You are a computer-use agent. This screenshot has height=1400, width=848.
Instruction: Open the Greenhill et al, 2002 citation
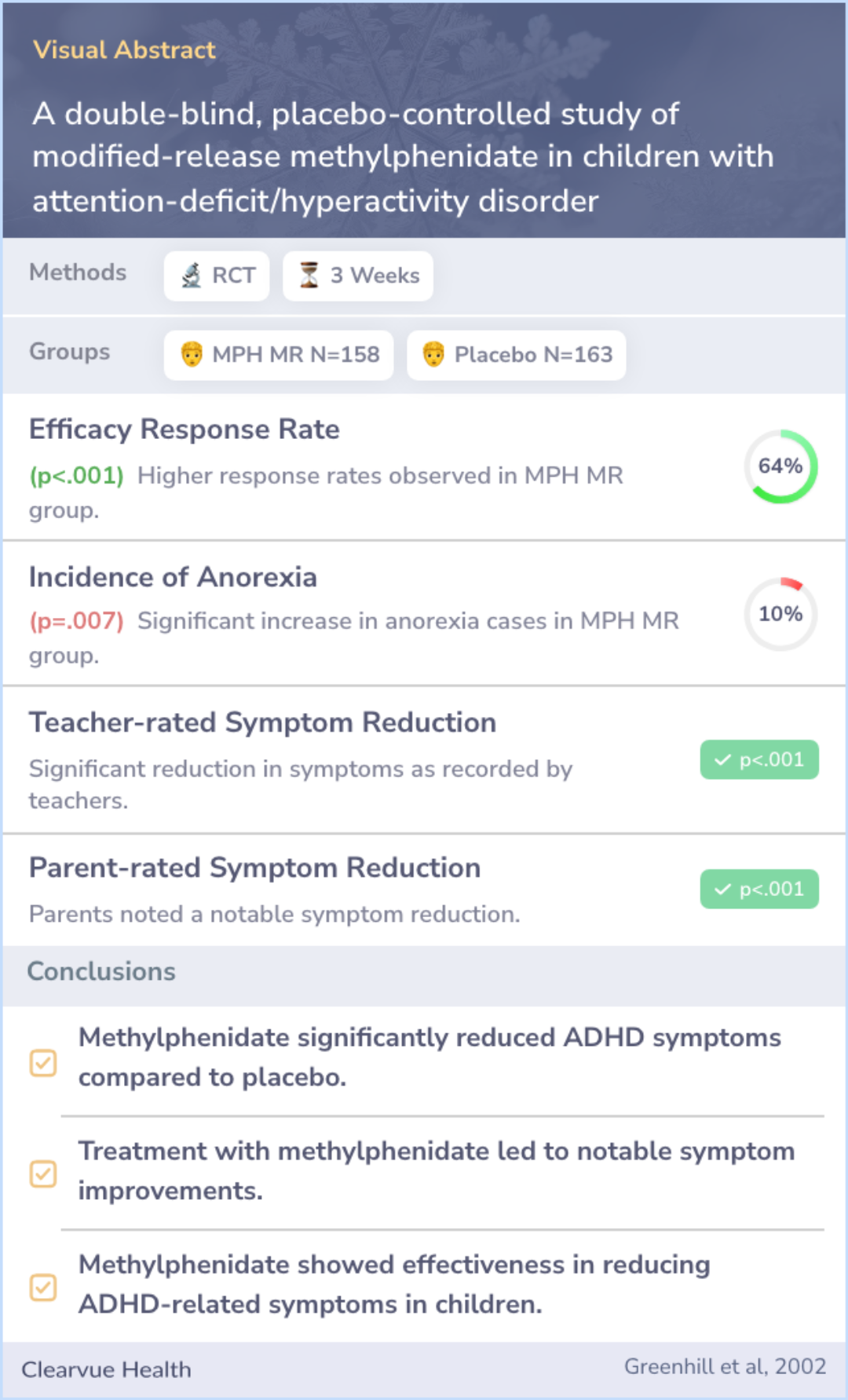[725, 1367]
